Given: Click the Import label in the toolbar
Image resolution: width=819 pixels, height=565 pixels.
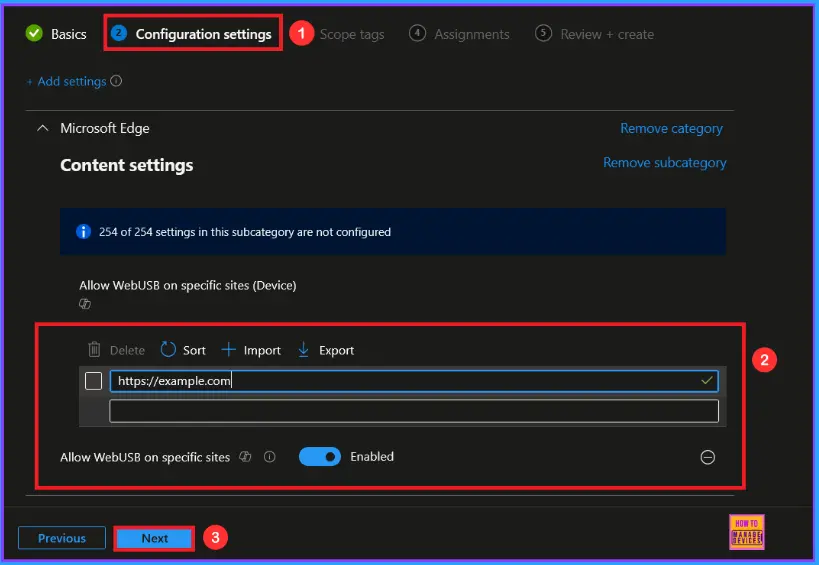Looking at the screenshot, I should tap(262, 350).
